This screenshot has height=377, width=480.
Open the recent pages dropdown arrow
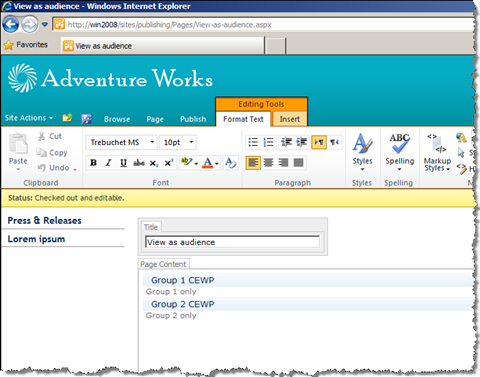pos(45,25)
